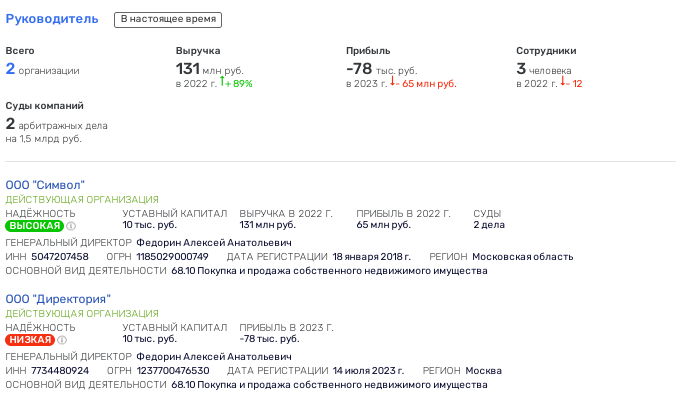Click Директория status ДЕЙСТВУЮЩАЯ ОРГАНИЗАЦИЯ

click(82, 314)
